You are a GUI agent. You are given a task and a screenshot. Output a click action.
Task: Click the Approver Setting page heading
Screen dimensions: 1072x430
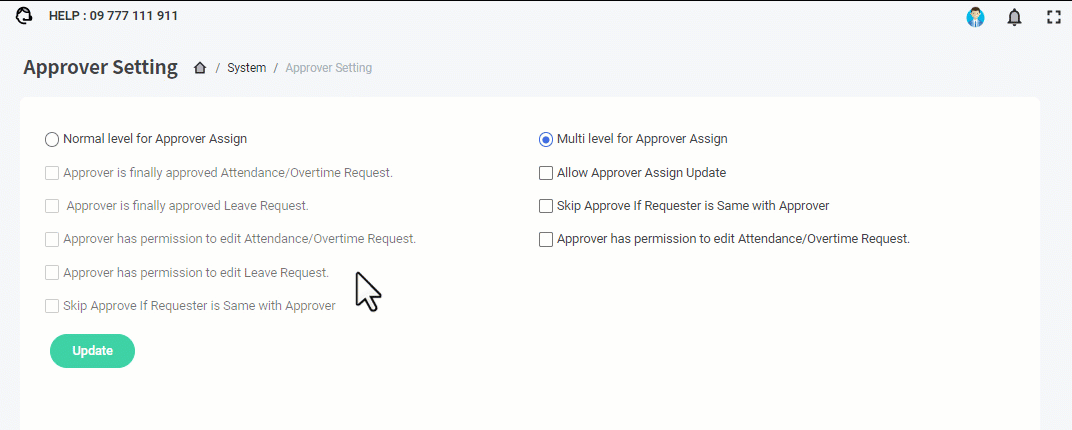[x=100, y=68]
